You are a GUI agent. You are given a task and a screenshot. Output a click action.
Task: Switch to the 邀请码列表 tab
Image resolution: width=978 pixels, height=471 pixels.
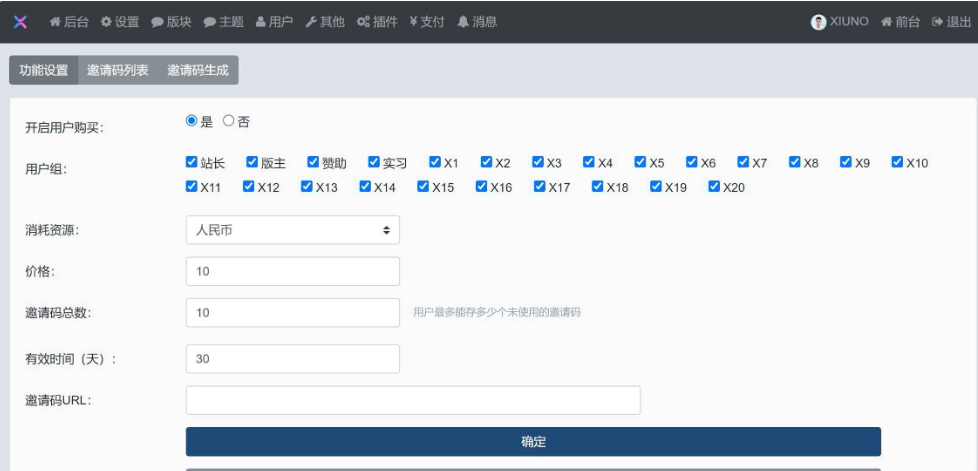pos(118,70)
